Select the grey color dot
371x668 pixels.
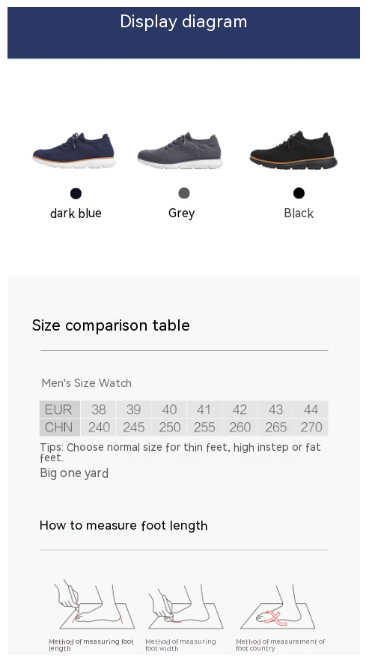184,193
